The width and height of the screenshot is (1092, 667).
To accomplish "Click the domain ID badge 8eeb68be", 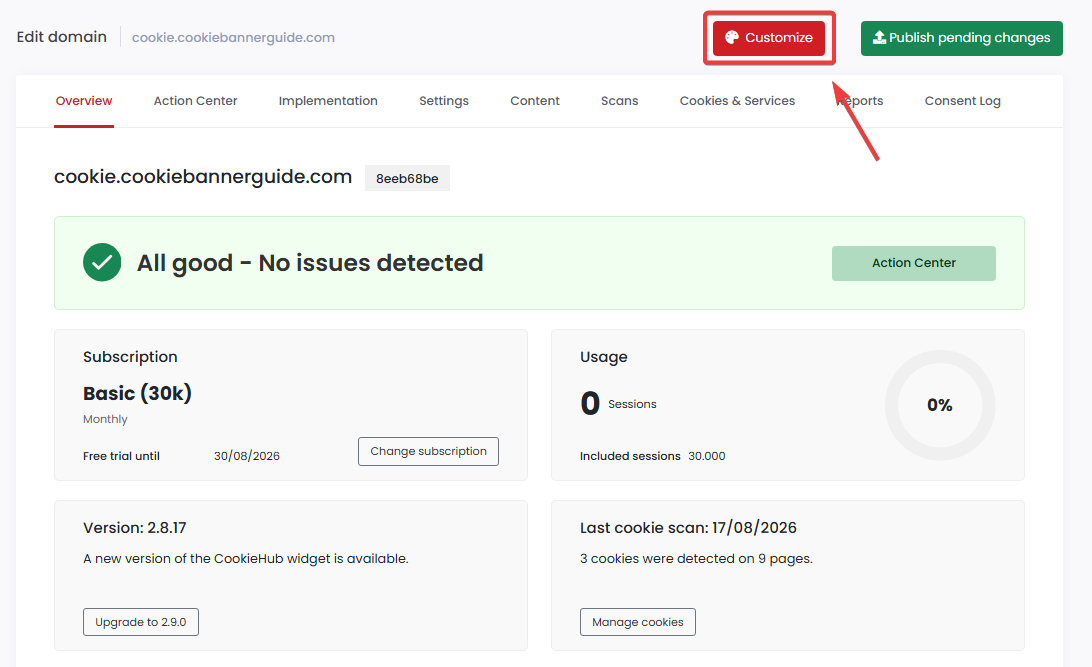I will click(407, 178).
